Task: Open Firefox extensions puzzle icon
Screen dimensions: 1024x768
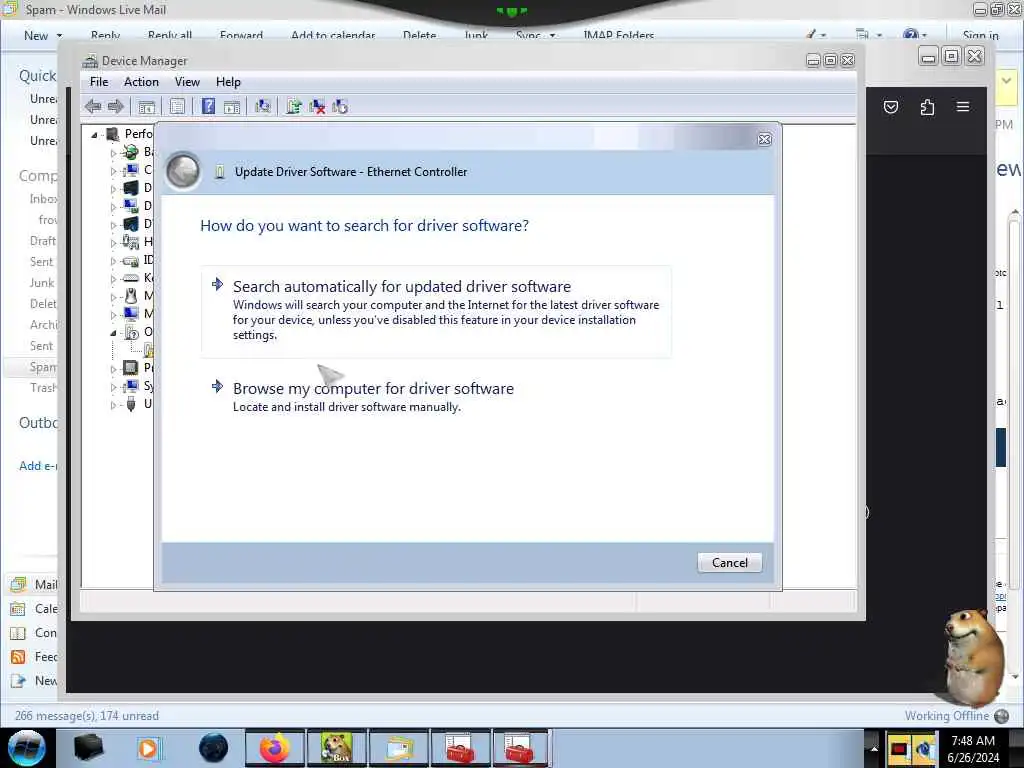Action: (x=927, y=106)
